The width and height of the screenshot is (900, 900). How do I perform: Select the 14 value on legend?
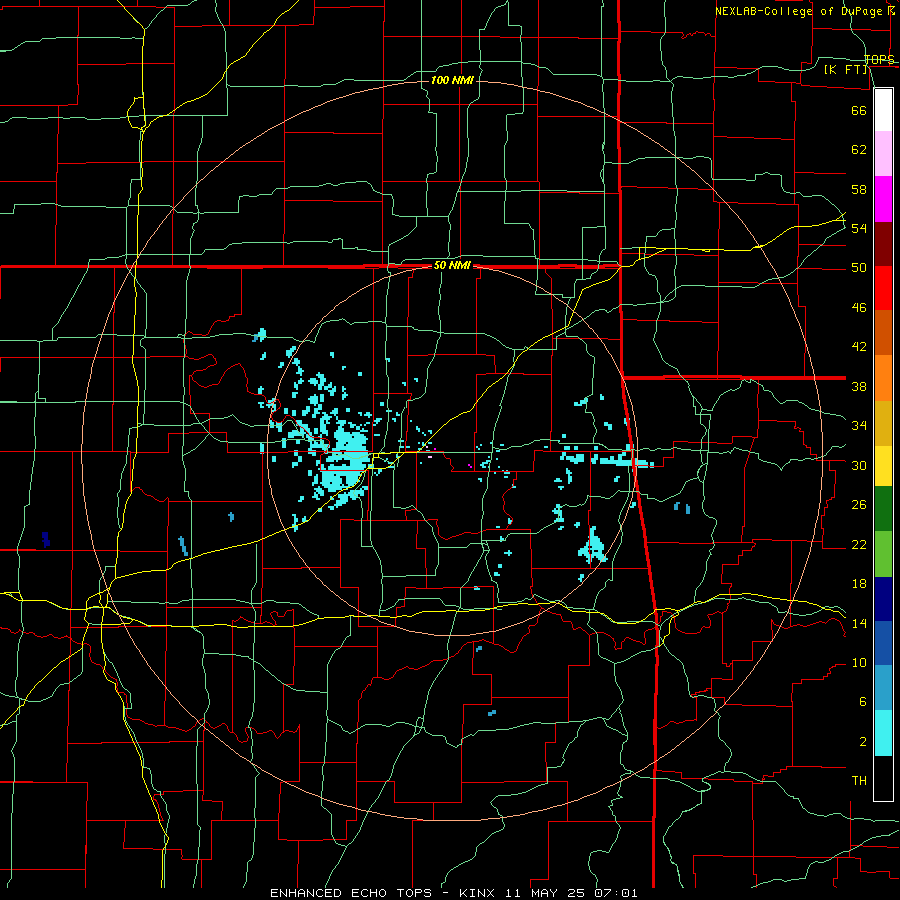click(859, 623)
